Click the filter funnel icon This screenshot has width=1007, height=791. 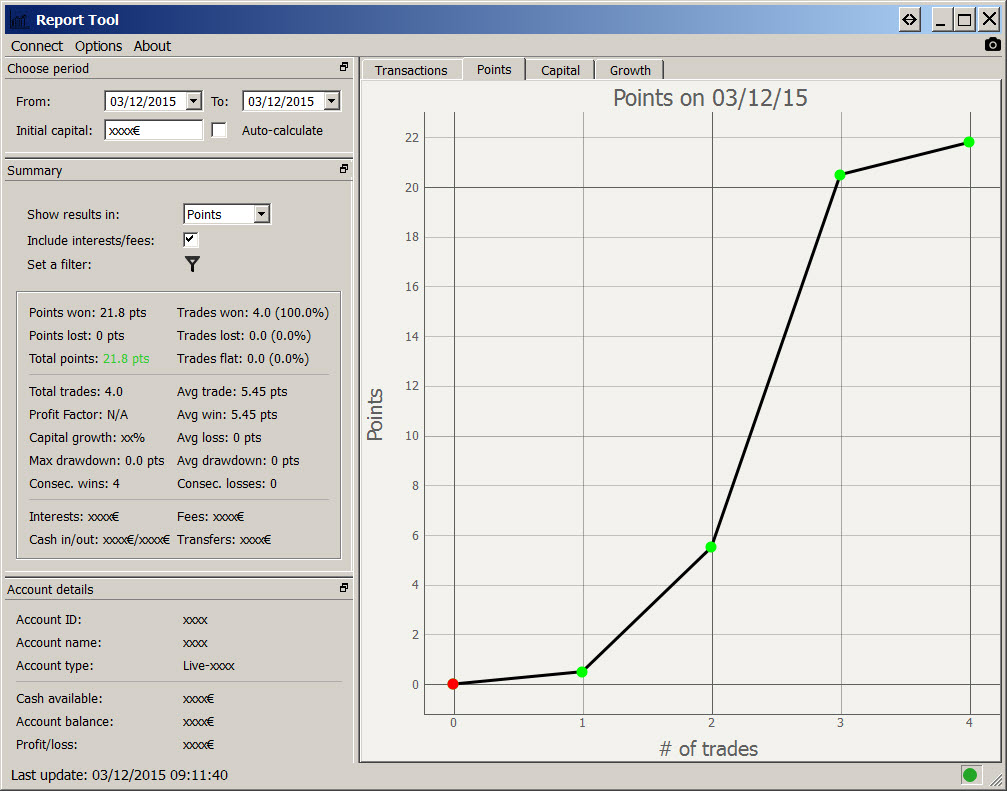click(x=192, y=264)
